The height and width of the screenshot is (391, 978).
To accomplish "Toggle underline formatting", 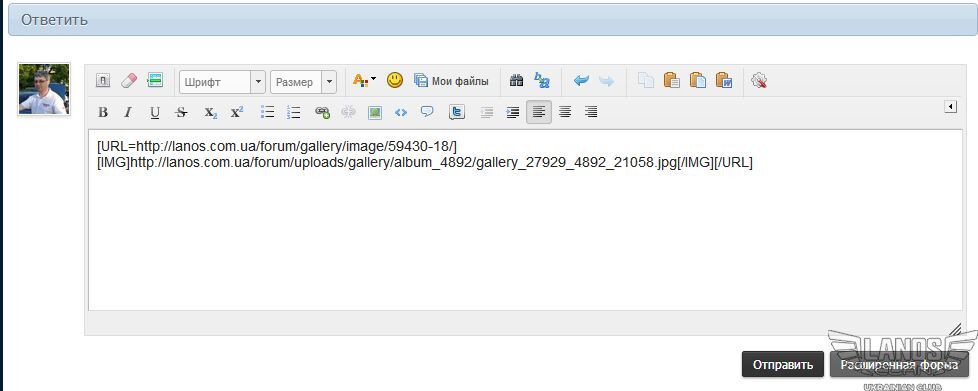I will pyautogui.click(x=155, y=113).
